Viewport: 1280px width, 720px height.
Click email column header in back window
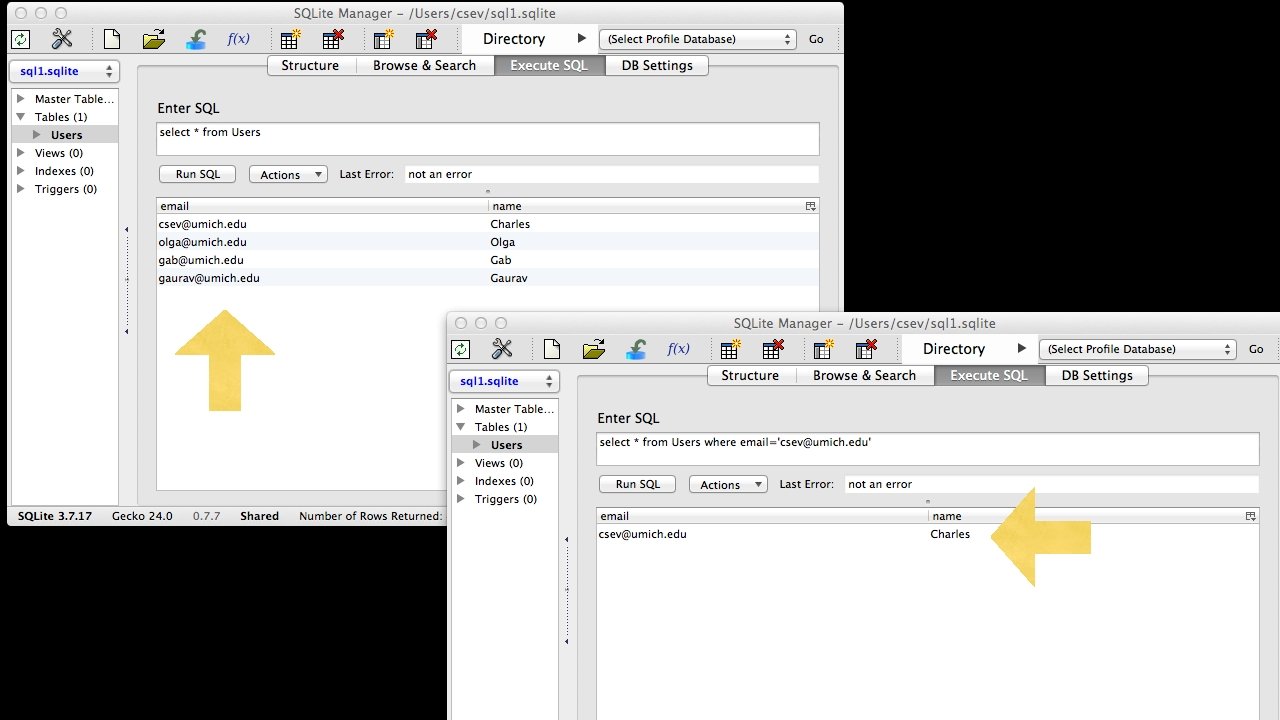(322, 206)
